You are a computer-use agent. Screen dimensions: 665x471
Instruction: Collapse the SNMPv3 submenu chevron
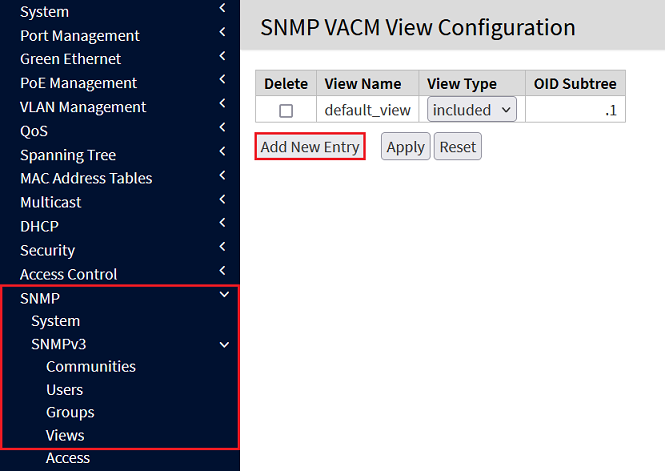click(x=223, y=344)
